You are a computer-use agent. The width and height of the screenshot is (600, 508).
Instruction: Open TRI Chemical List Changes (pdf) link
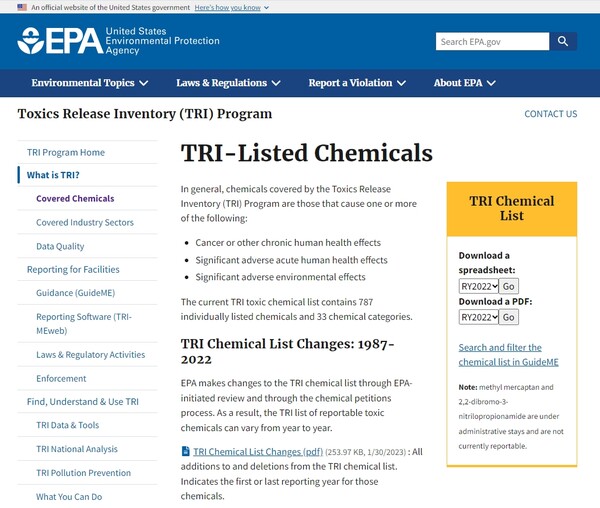click(x=257, y=451)
